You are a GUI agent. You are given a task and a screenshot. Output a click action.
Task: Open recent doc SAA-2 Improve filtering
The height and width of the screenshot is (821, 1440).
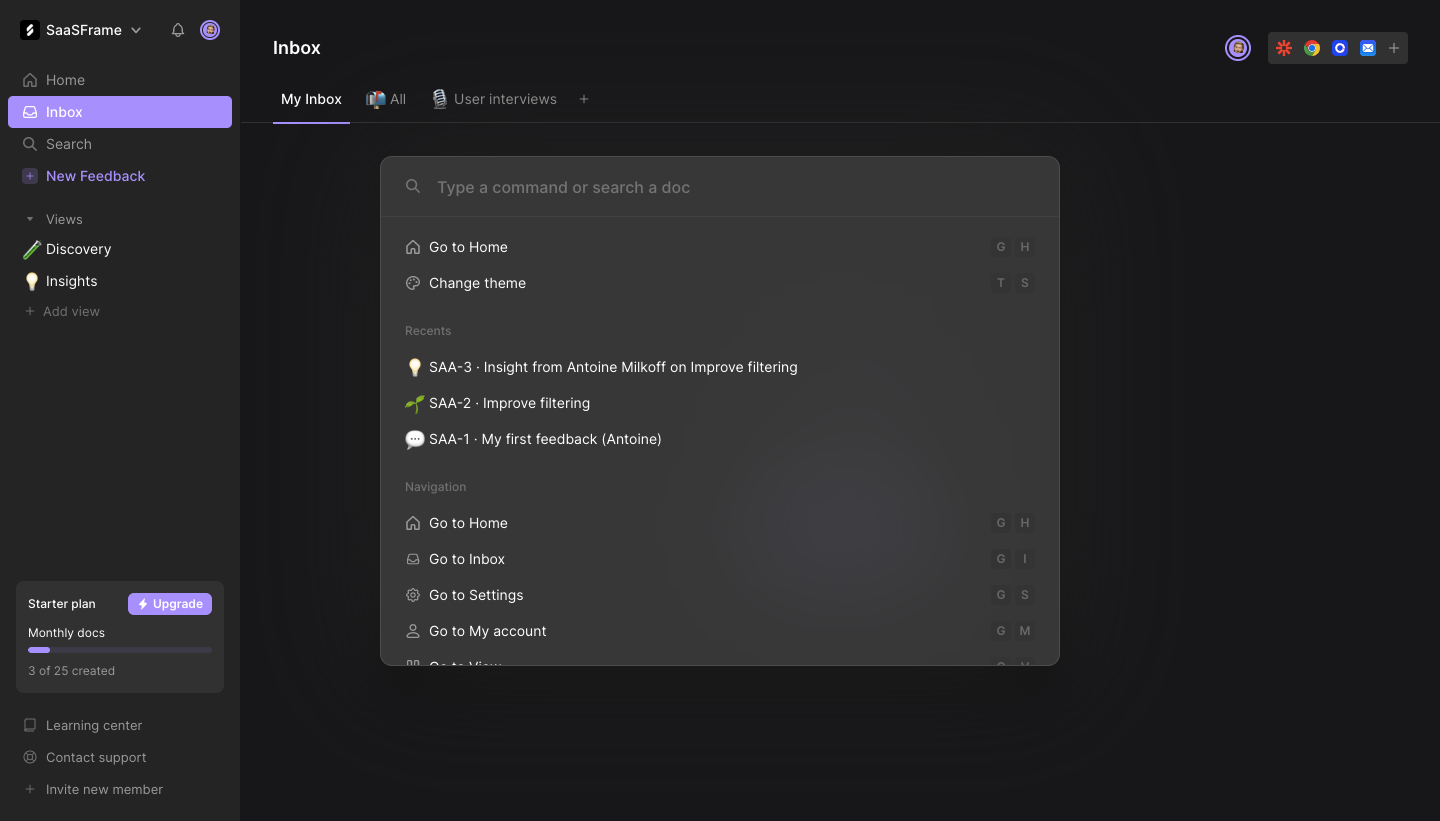[720, 403]
